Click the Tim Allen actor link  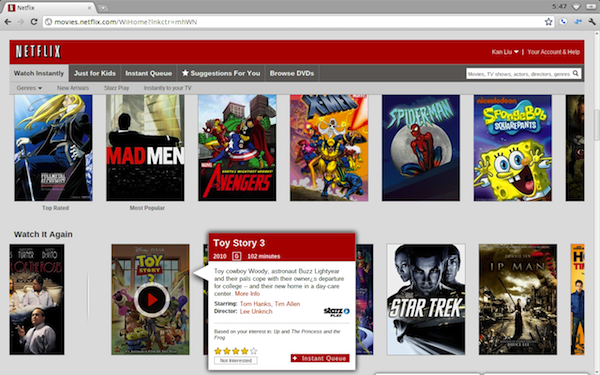(x=287, y=304)
